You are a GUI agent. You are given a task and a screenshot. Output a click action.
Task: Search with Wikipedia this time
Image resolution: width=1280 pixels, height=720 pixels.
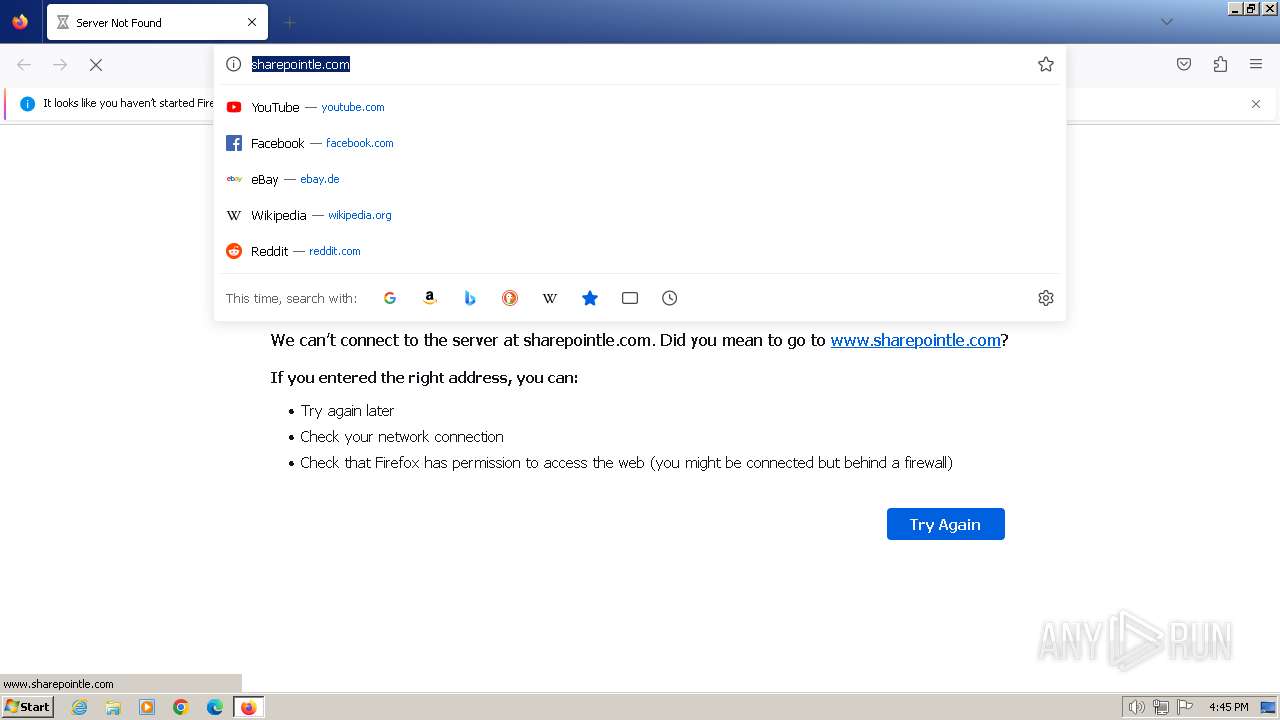pyautogui.click(x=550, y=298)
